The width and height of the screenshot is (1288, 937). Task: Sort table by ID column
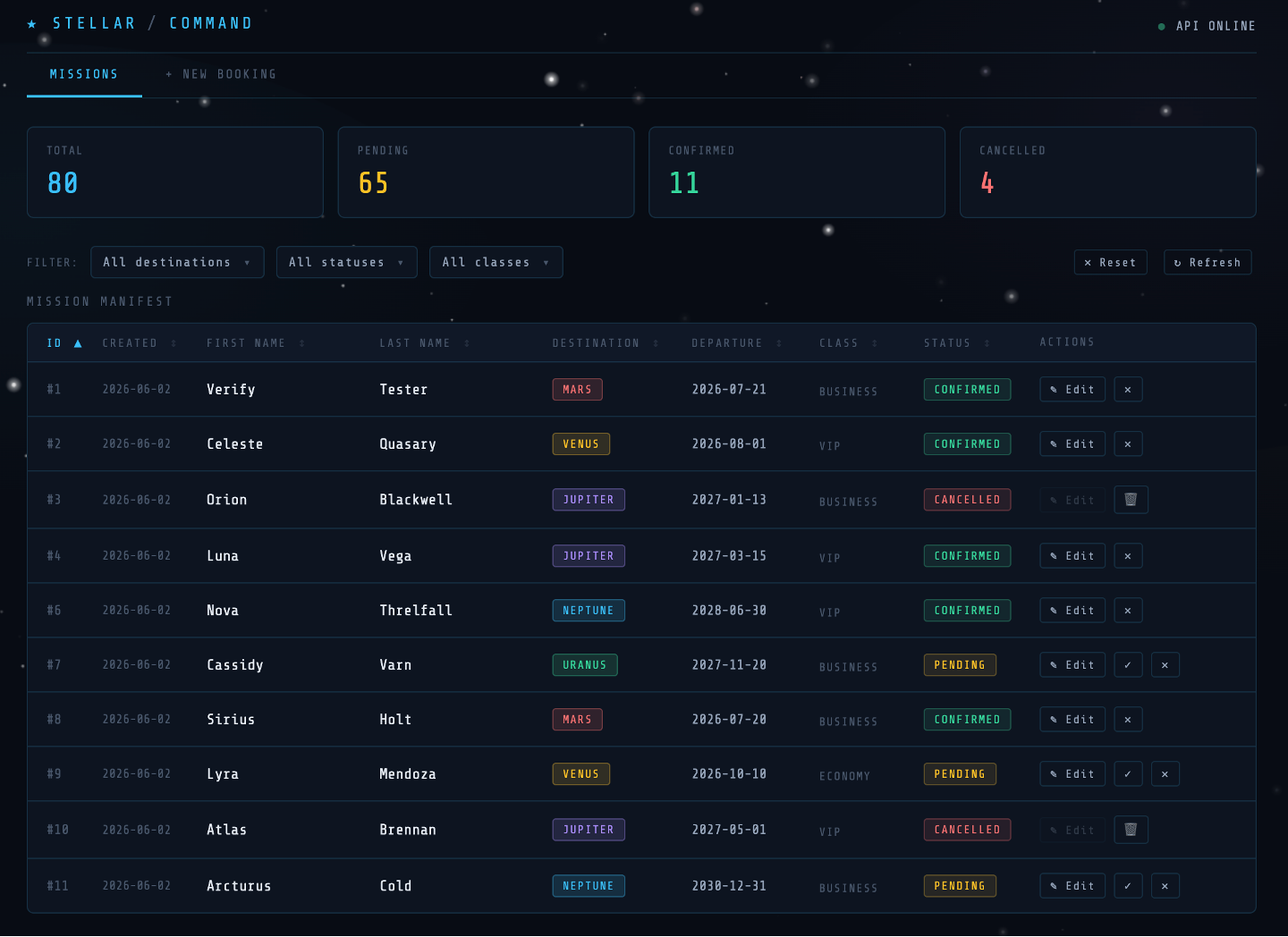point(64,343)
